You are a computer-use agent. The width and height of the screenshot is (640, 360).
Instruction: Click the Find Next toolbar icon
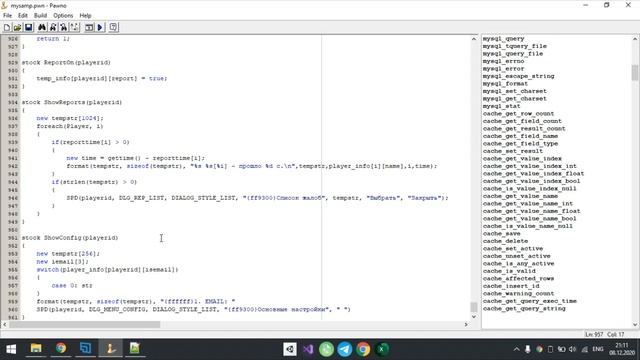click(x=53, y=27)
